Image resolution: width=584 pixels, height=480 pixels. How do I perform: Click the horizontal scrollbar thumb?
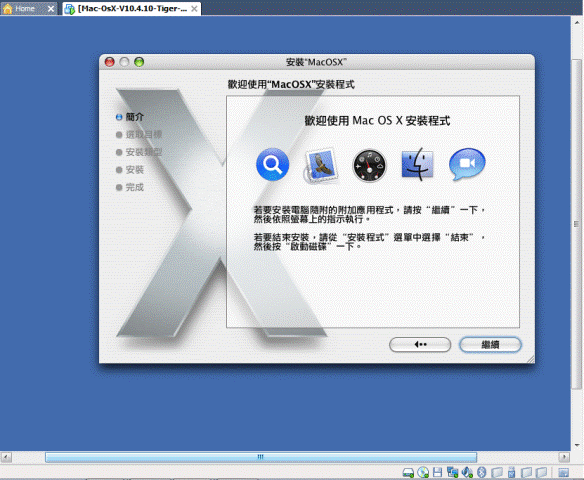click(x=261, y=457)
